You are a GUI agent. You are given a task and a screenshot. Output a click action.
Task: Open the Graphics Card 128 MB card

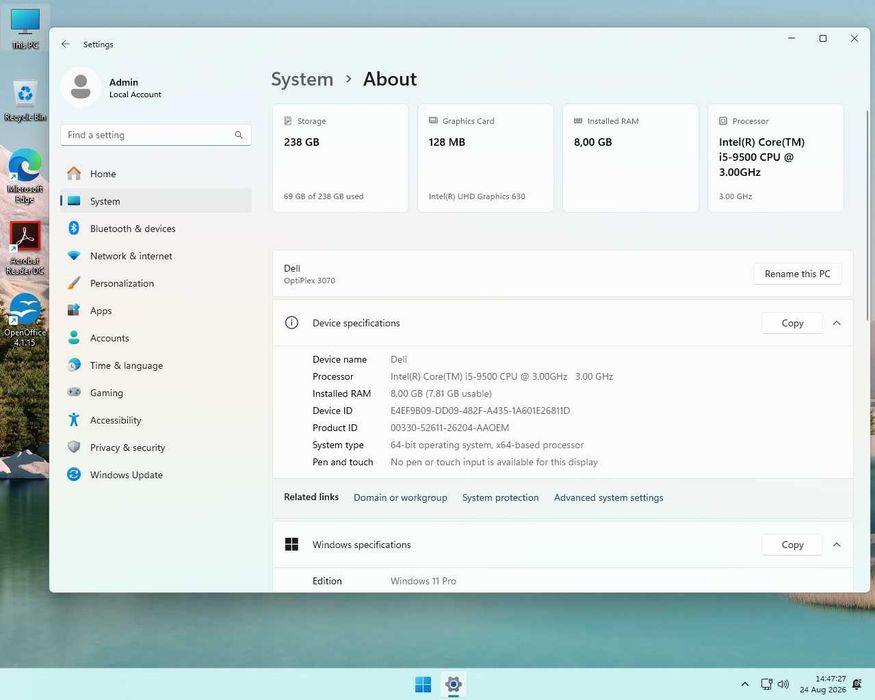tap(485, 158)
